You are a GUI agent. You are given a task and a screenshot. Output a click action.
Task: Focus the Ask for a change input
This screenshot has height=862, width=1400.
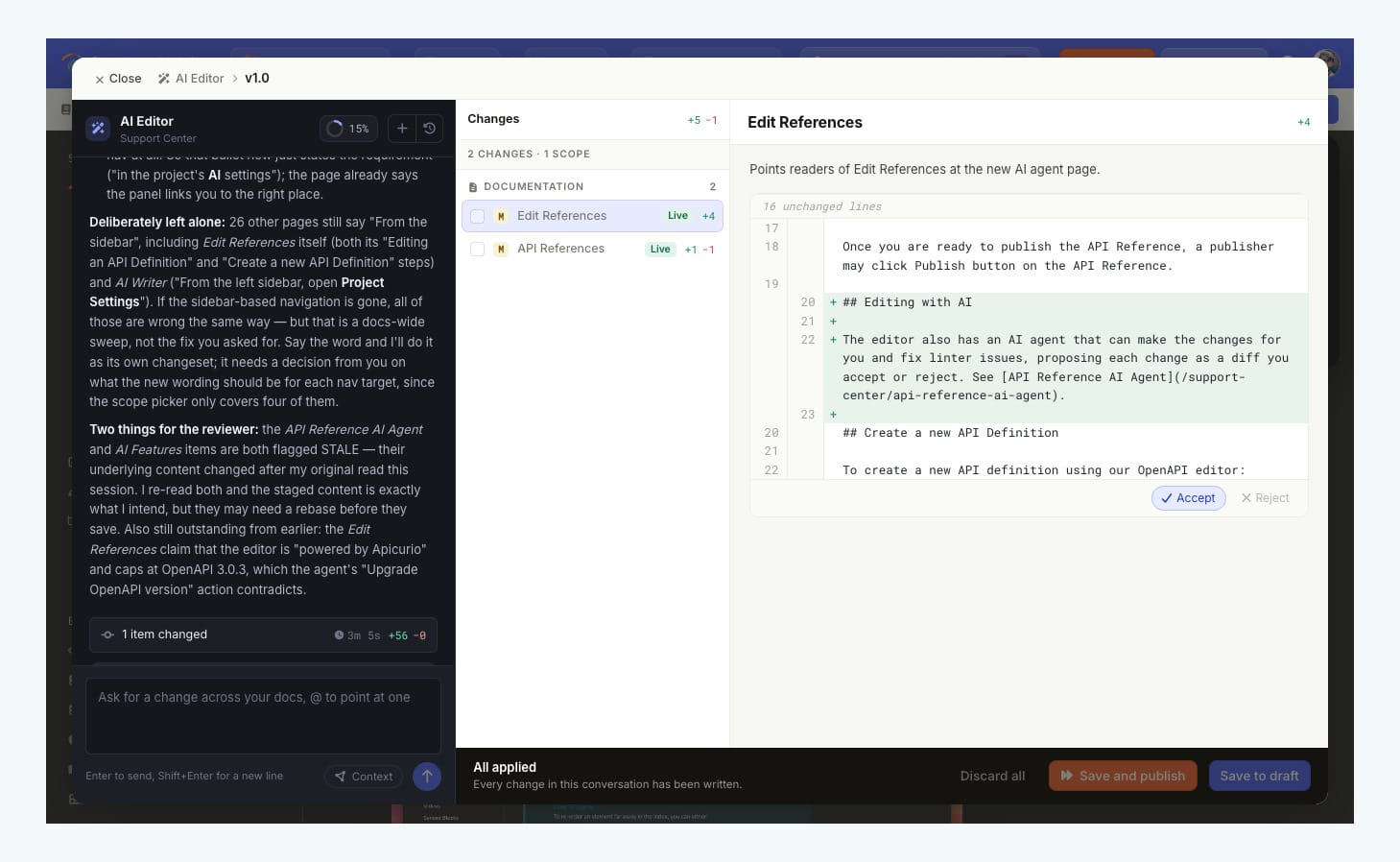click(263, 716)
